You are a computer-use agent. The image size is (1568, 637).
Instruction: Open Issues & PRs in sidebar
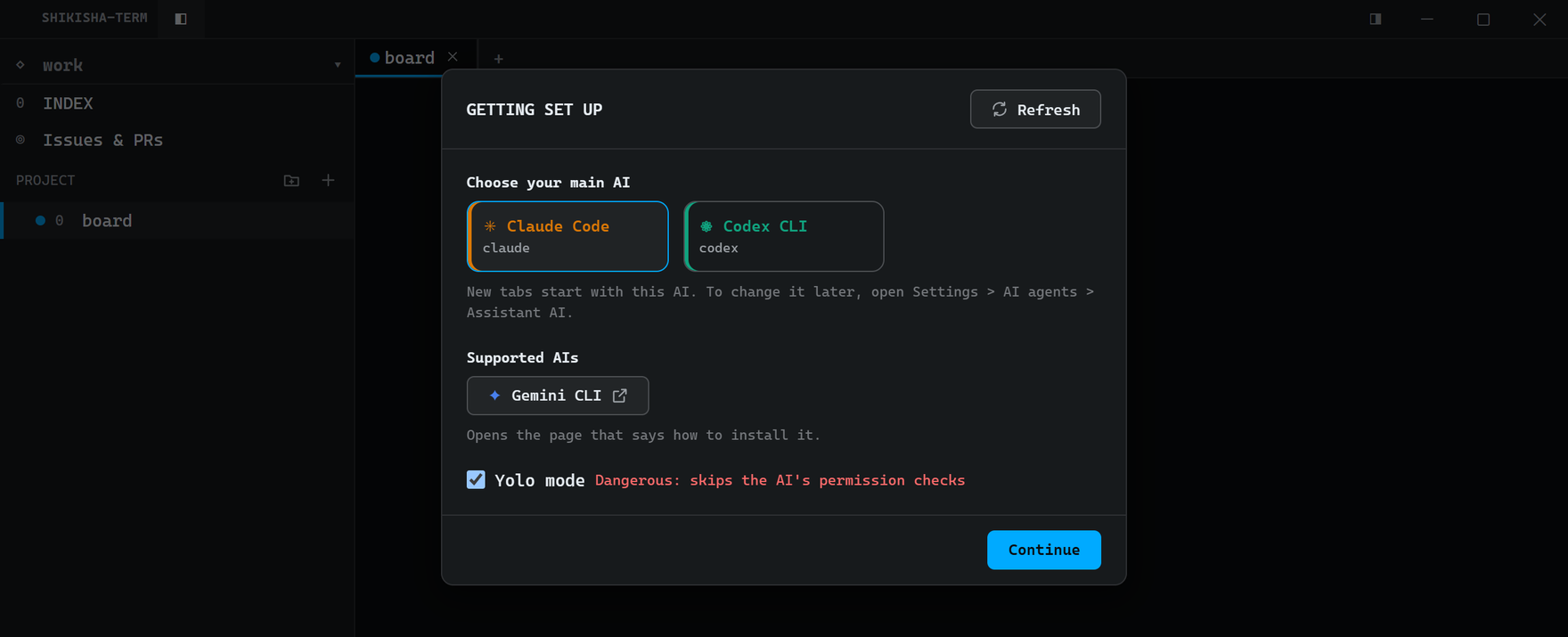click(x=177, y=140)
